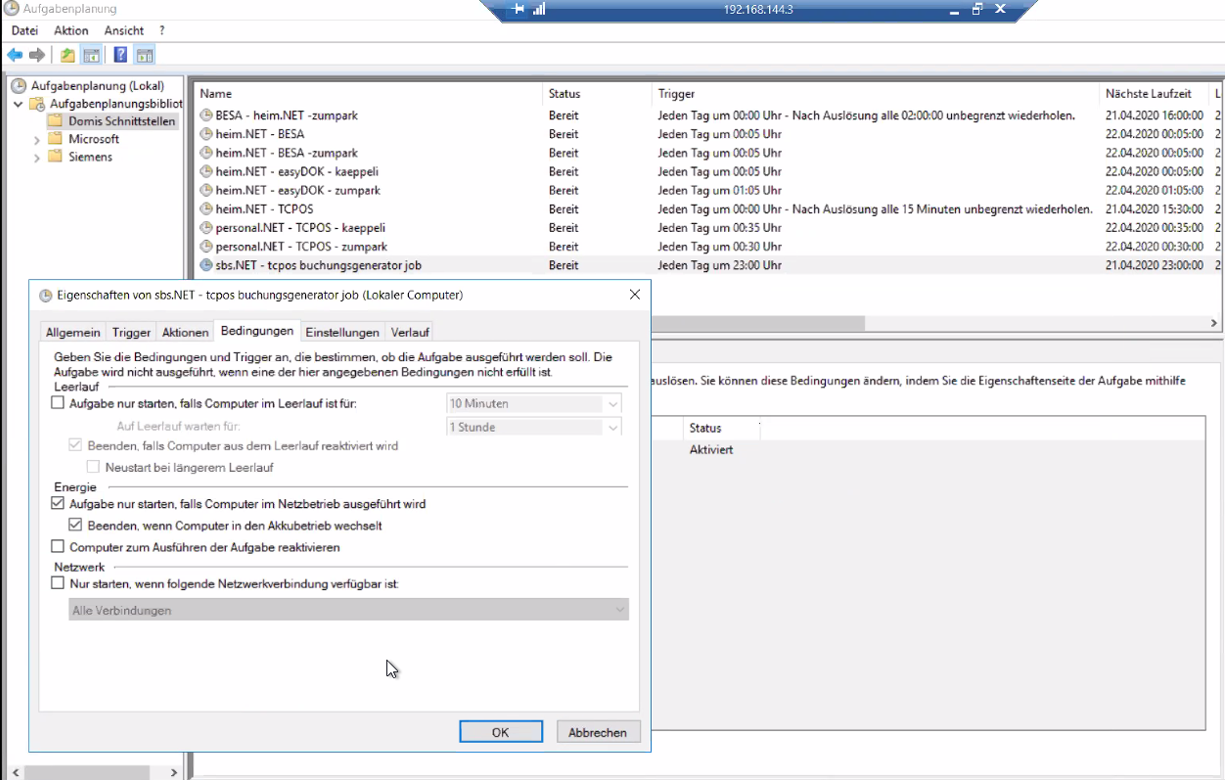Click task icon of personal.NET - TCPOS - kaeppeli
This screenshot has width=1225, height=780.
207,228
